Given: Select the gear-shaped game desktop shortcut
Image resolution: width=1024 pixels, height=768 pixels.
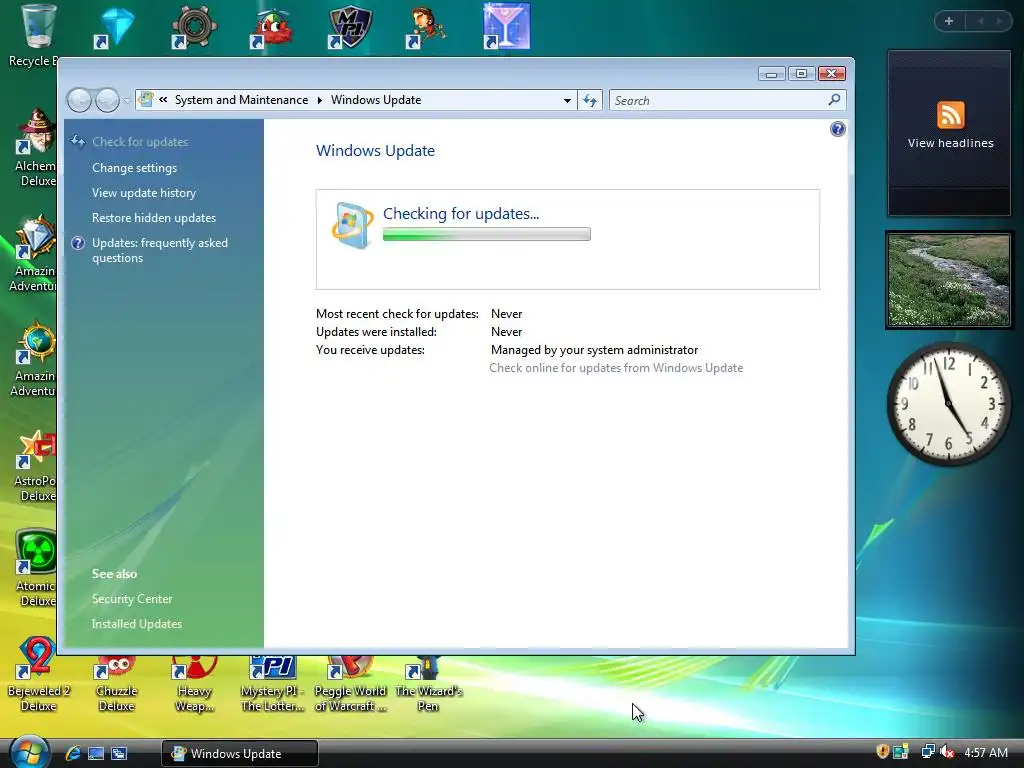Looking at the screenshot, I should [193, 27].
